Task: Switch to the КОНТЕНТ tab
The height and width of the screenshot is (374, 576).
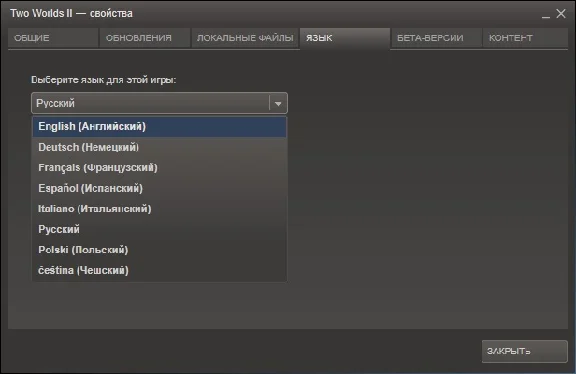Action: pyautogui.click(x=525, y=38)
